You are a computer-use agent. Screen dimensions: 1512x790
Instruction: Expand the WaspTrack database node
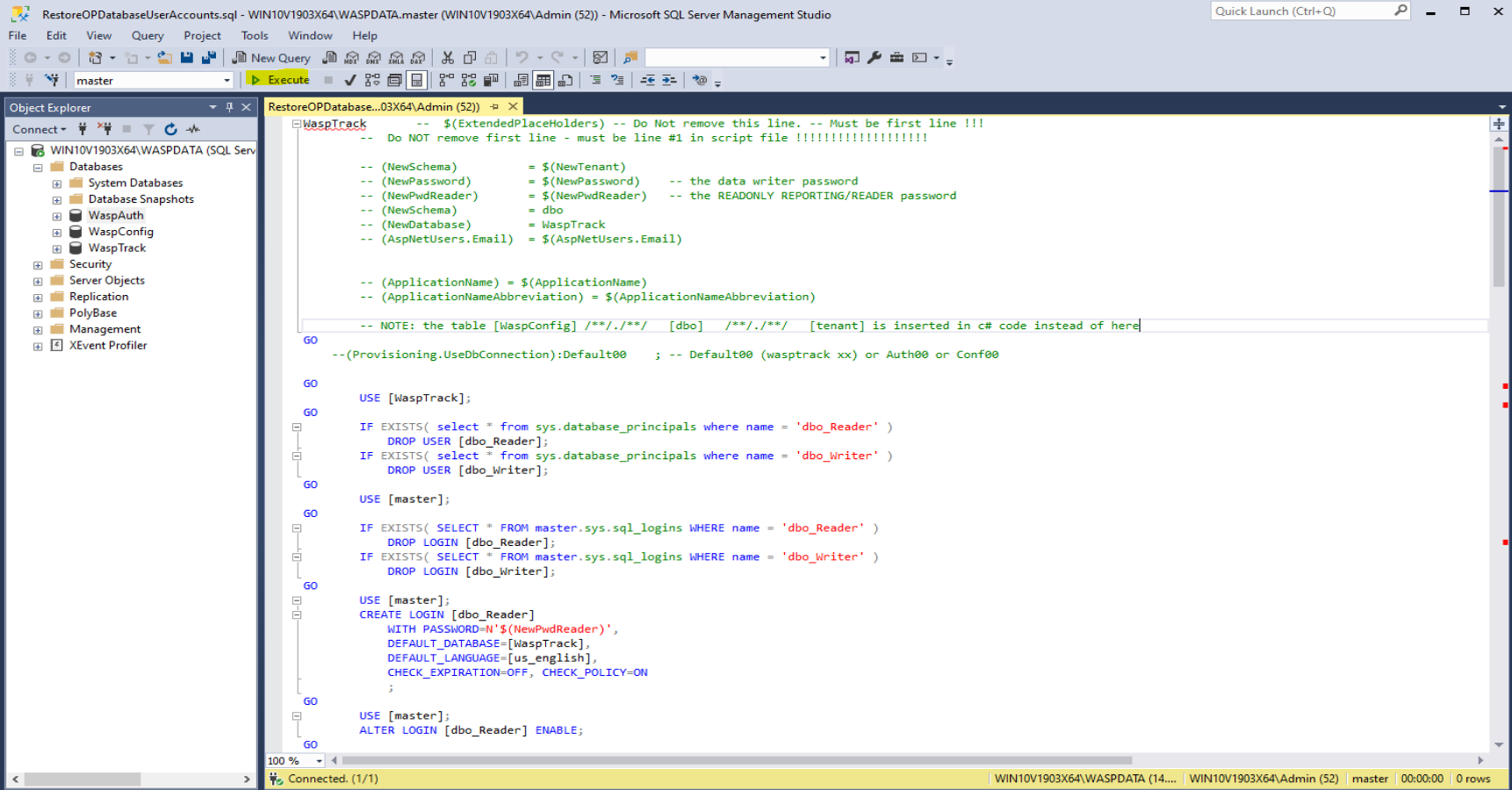pos(56,248)
